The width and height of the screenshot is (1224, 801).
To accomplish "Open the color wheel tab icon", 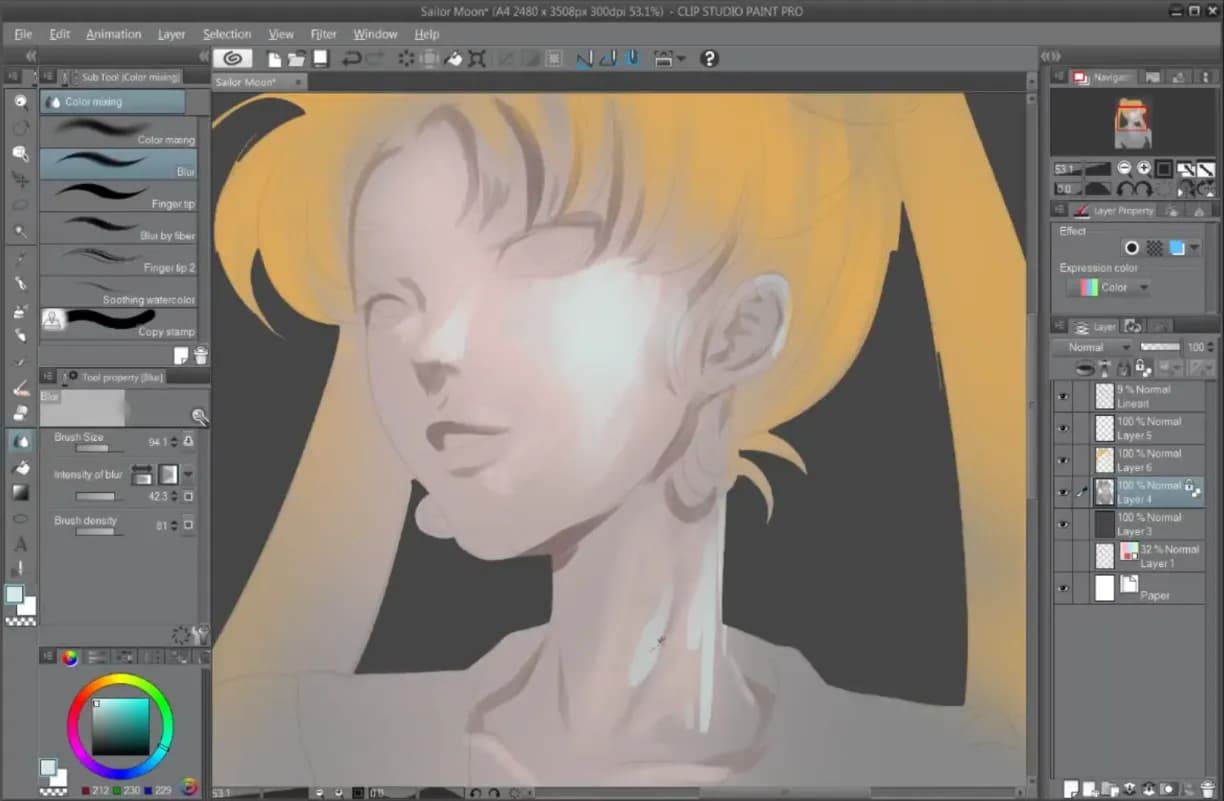I will 70,657.
